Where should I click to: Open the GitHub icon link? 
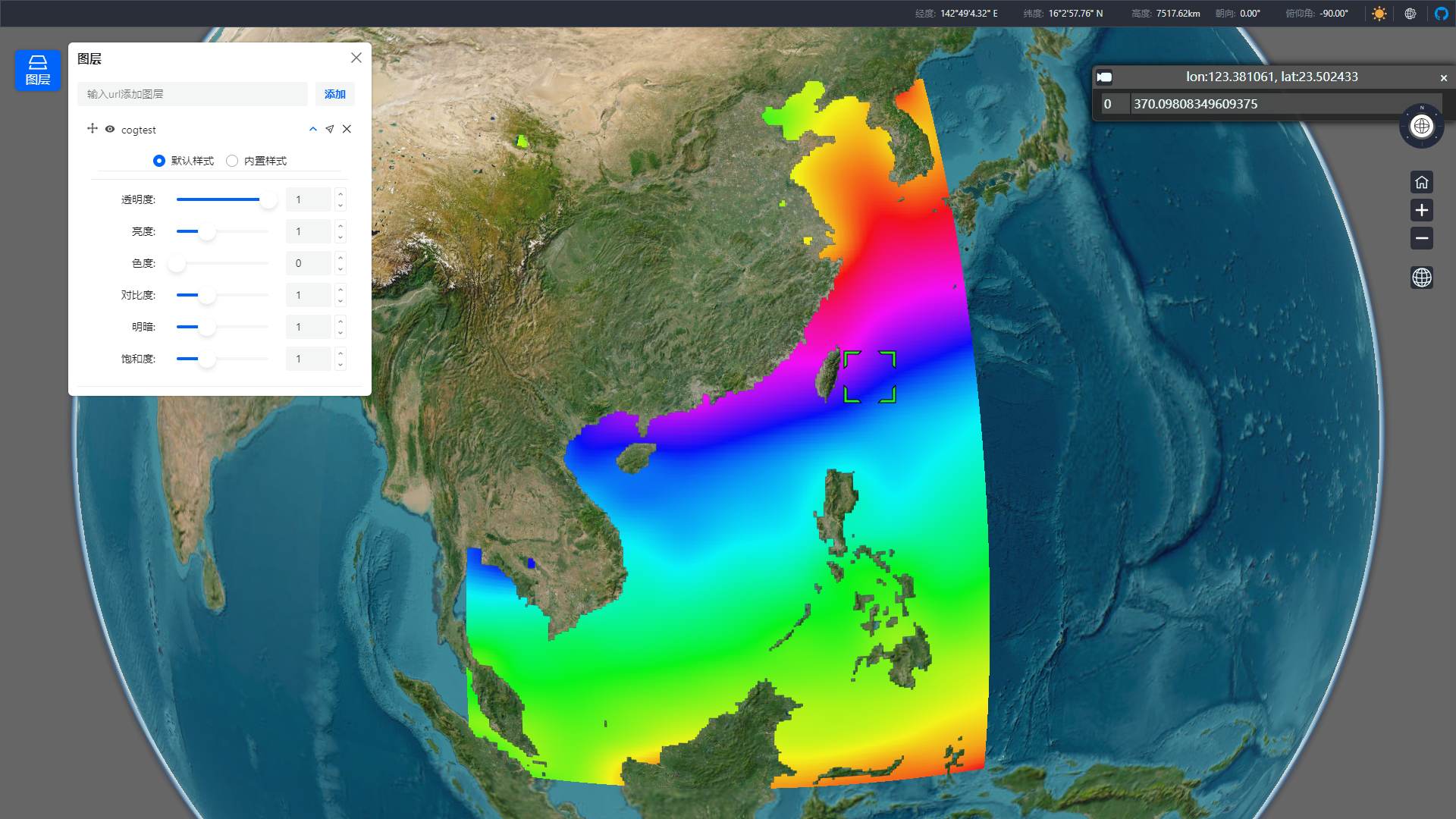coord(1441,14)
